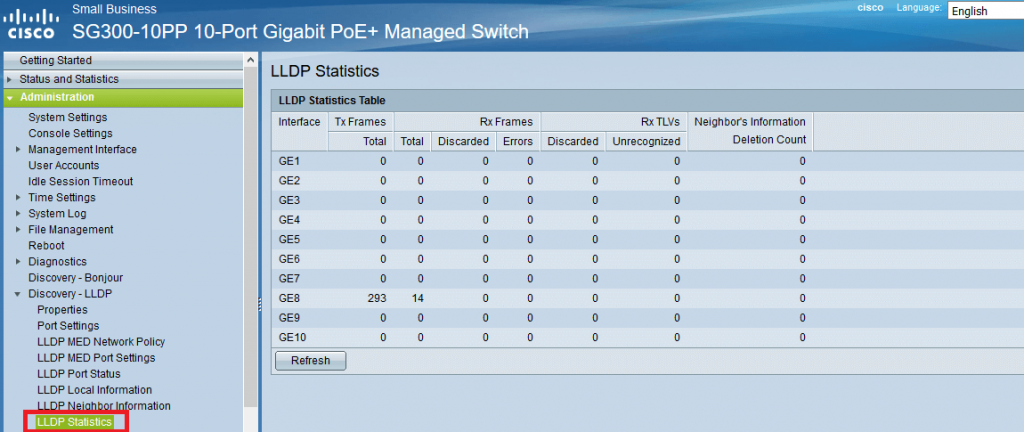Select the GE2 interface row label
This screenshot has width=1024, height=432.
289,181
